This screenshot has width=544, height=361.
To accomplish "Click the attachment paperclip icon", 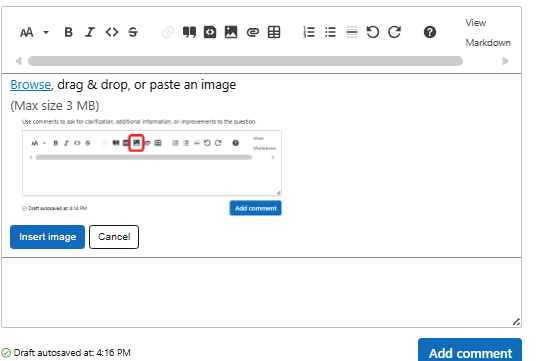I will pos(253,33).
